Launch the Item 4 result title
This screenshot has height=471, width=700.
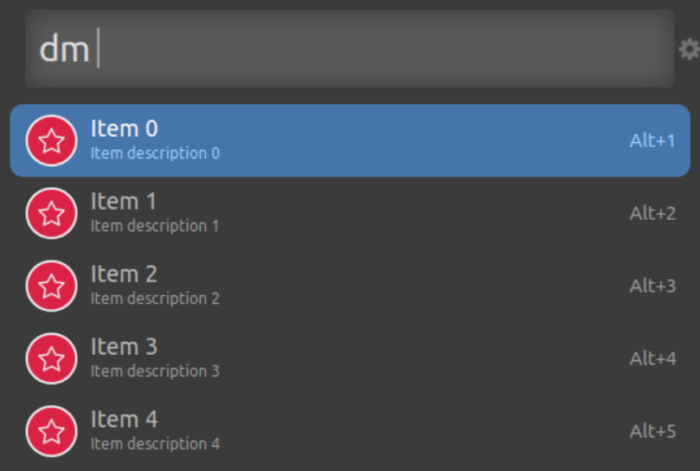[124, 420]
